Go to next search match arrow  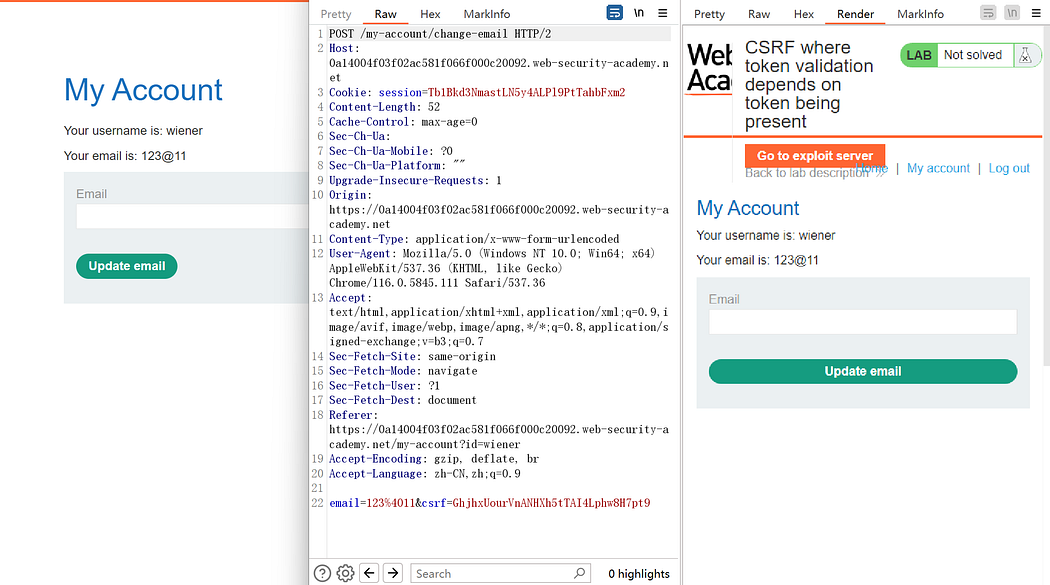click(x=393, y=573)
